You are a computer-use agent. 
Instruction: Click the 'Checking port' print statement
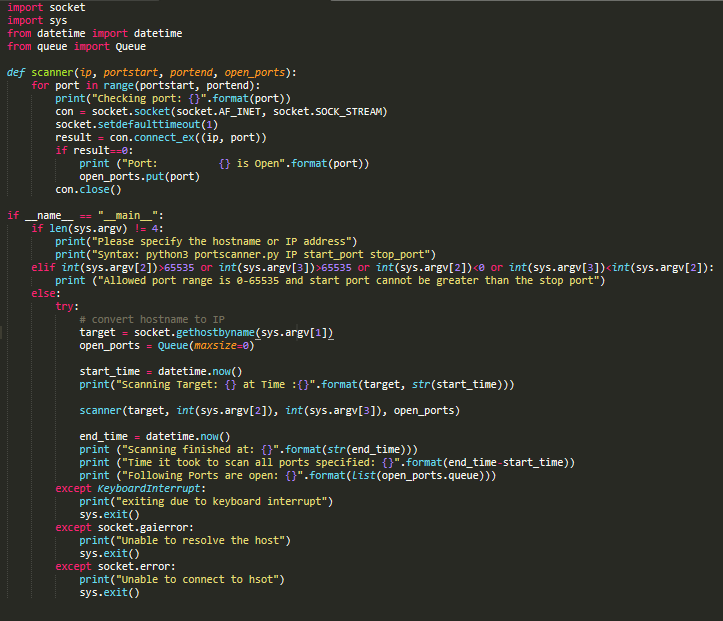tap(173, 98)
